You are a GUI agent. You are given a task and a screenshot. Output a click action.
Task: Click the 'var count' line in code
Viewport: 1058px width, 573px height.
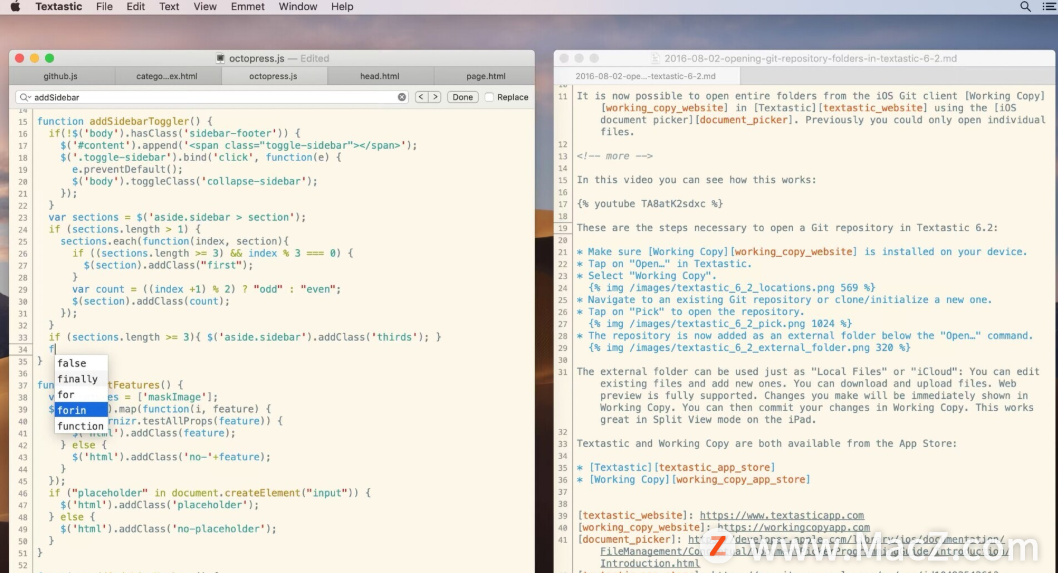pos(206,289)
